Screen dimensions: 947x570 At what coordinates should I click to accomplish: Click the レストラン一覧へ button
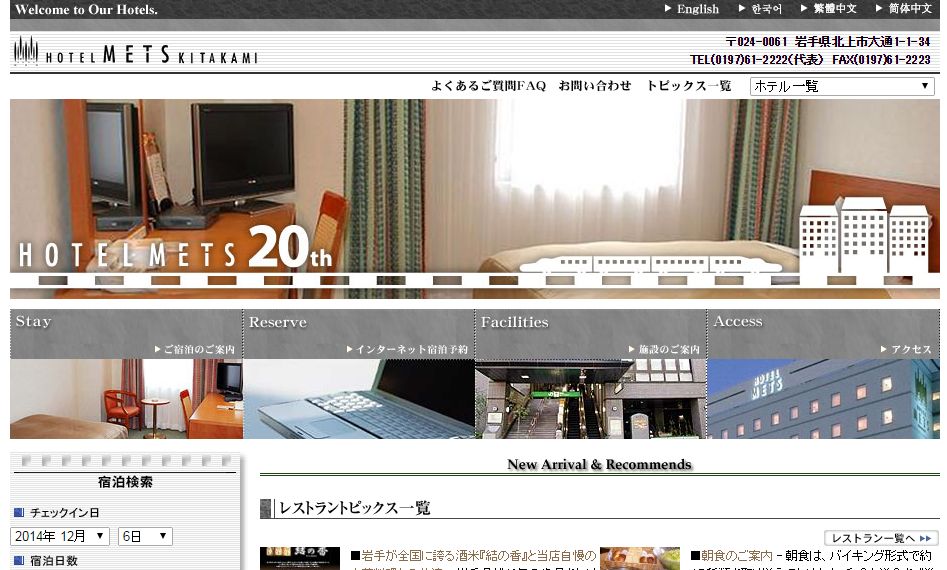[x=881, y=537]
